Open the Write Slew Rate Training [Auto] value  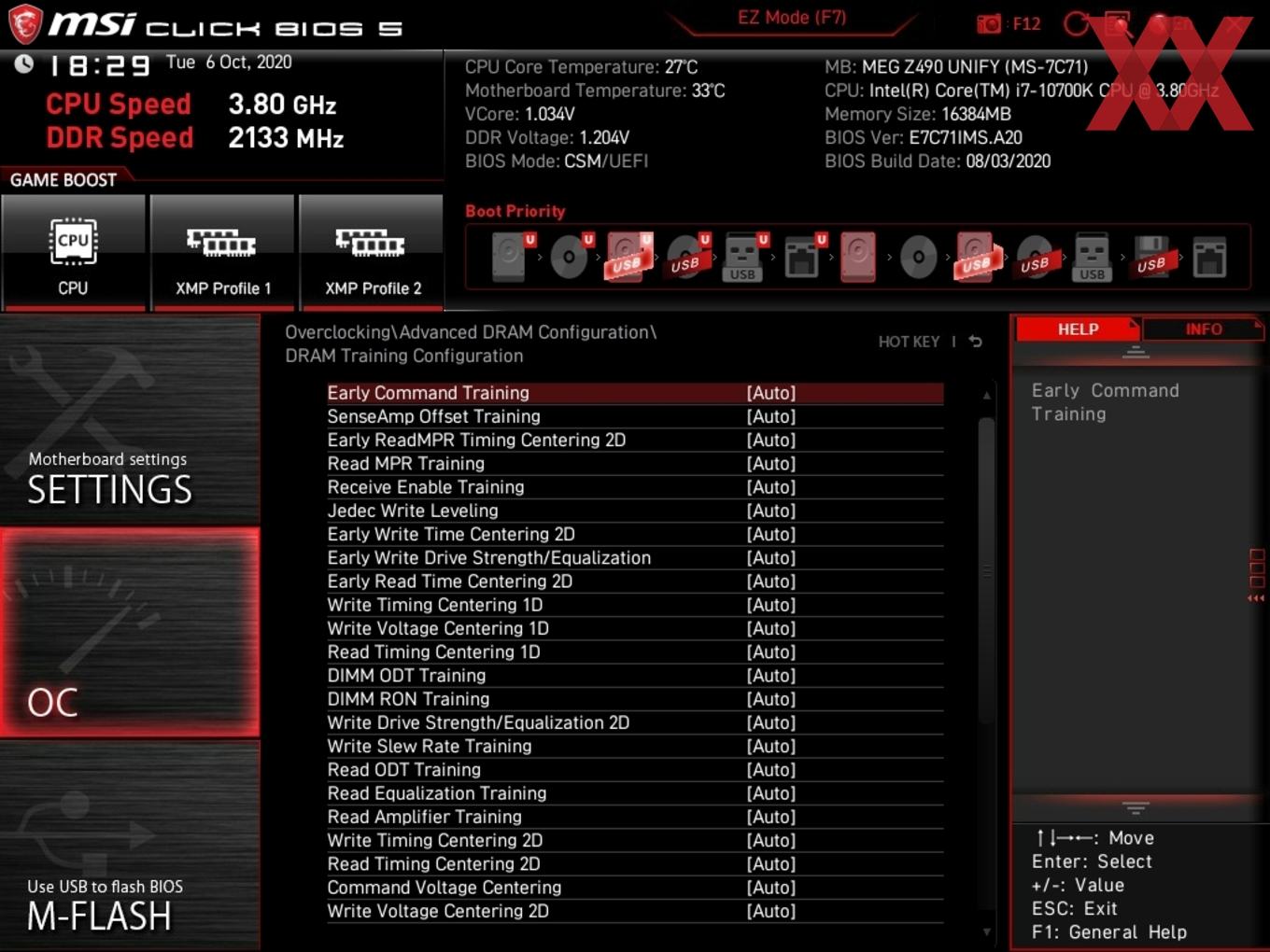tap(771, 746)
